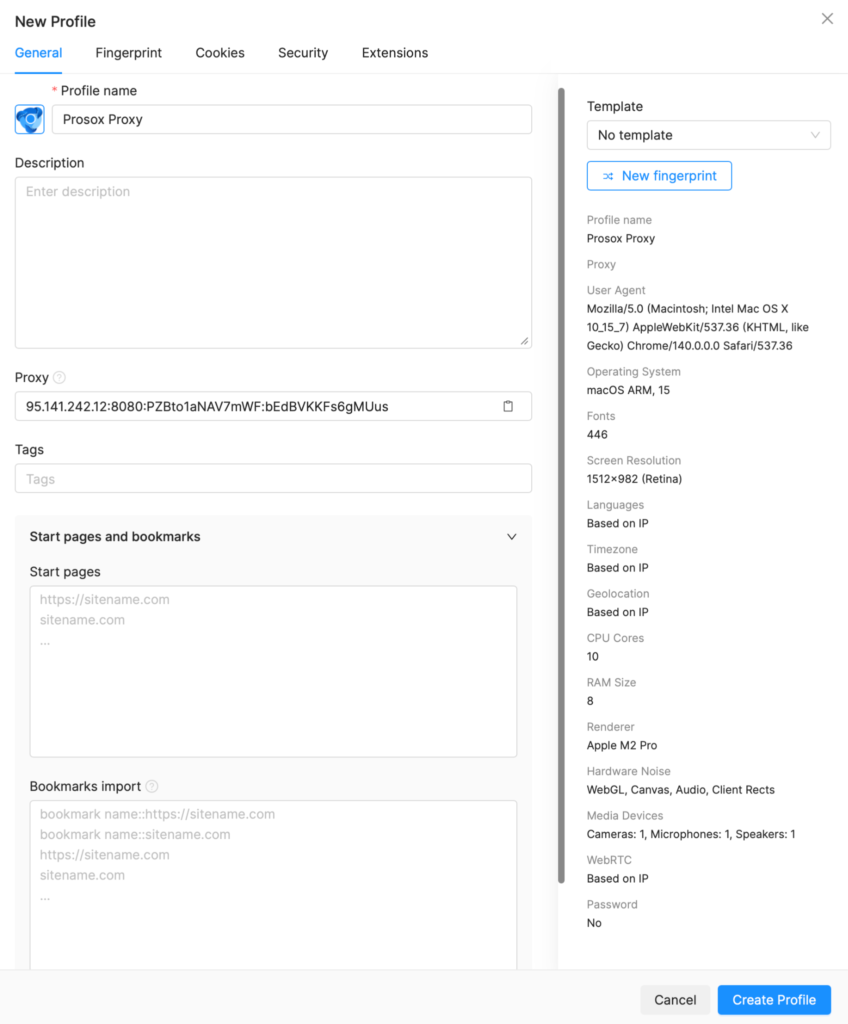Click the help icon next to Bookmarks import
This screenshot has width=848, height=1024.
[x=152, y=786]
